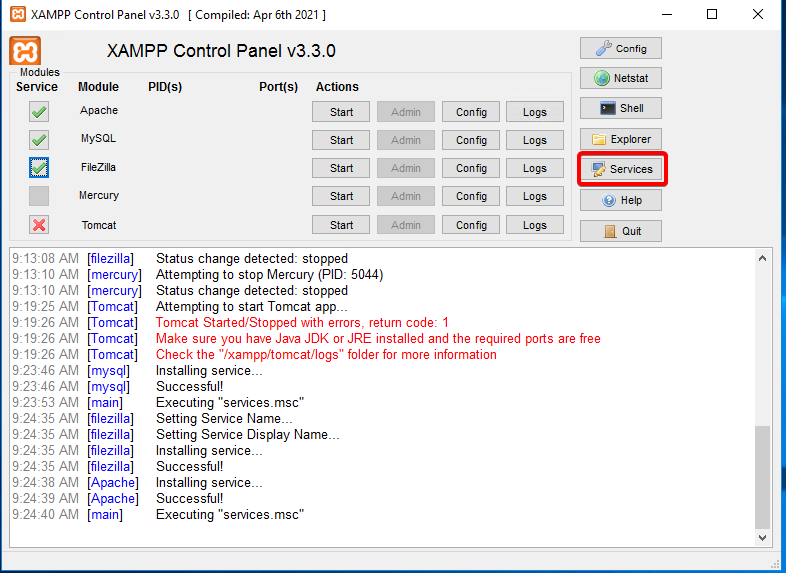786x573 pixels.
Task: Click window resize grip at corner
Action: (x=776, y=564)
